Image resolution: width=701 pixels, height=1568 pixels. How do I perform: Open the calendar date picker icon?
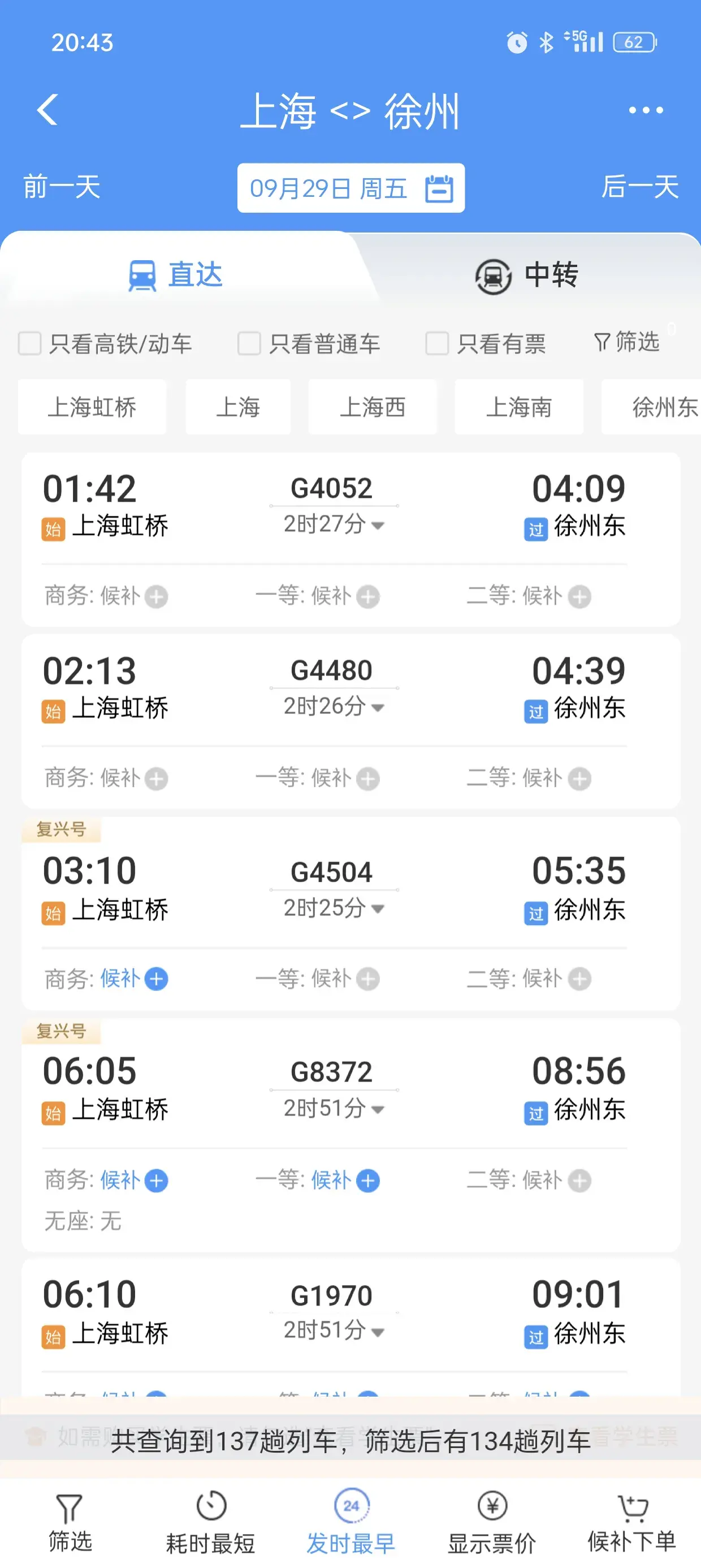coord(439,188)
